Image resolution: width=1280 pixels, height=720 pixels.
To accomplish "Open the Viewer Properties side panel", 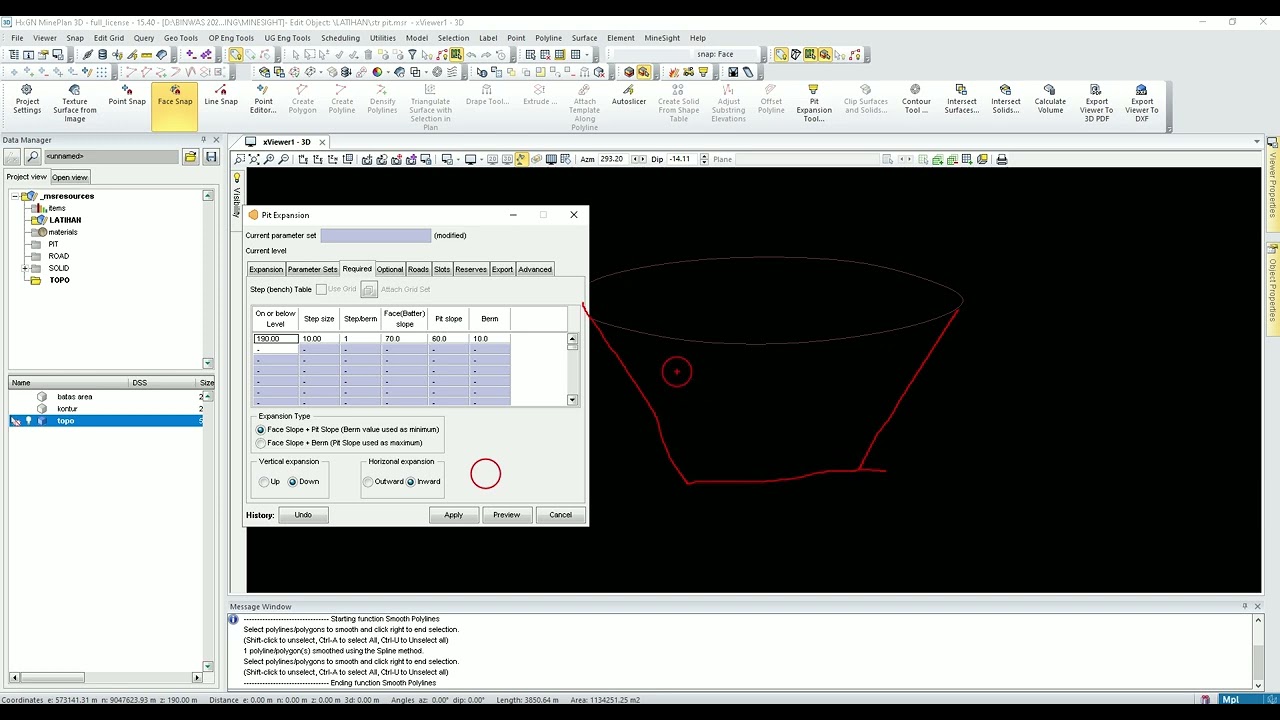I will [x=1273, y=184].
